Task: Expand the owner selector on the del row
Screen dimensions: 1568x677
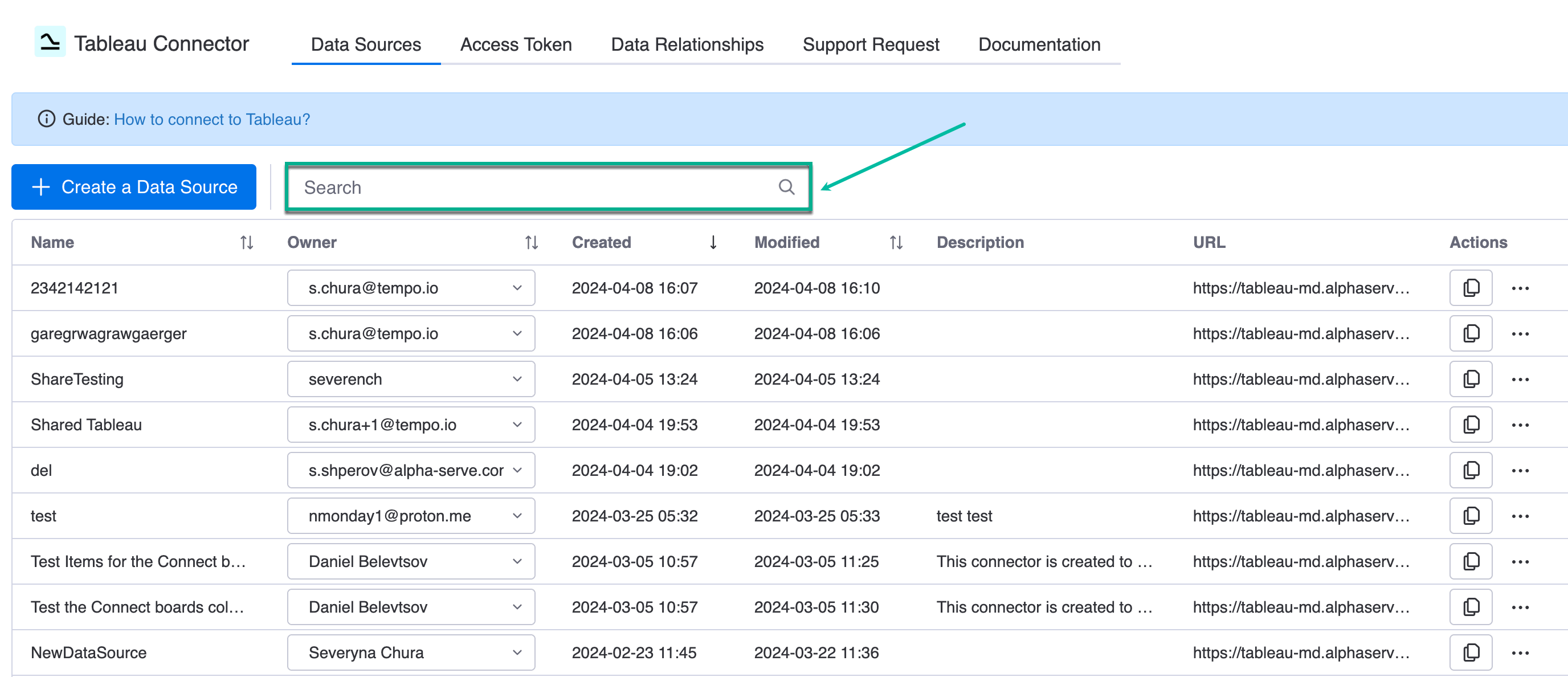Action: (x=518, y=470)
